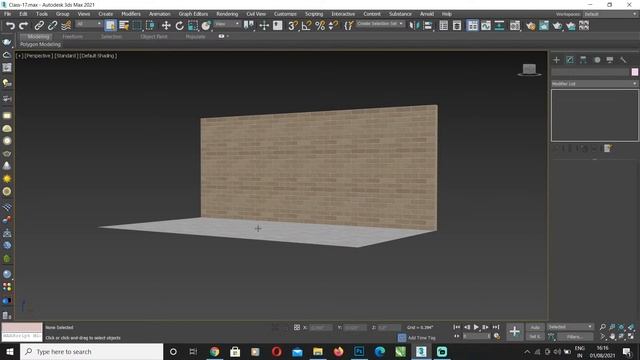Open the Rendering menu
Image resolution: width=640 pixels, height=360 pixels.
coord(227,14)
